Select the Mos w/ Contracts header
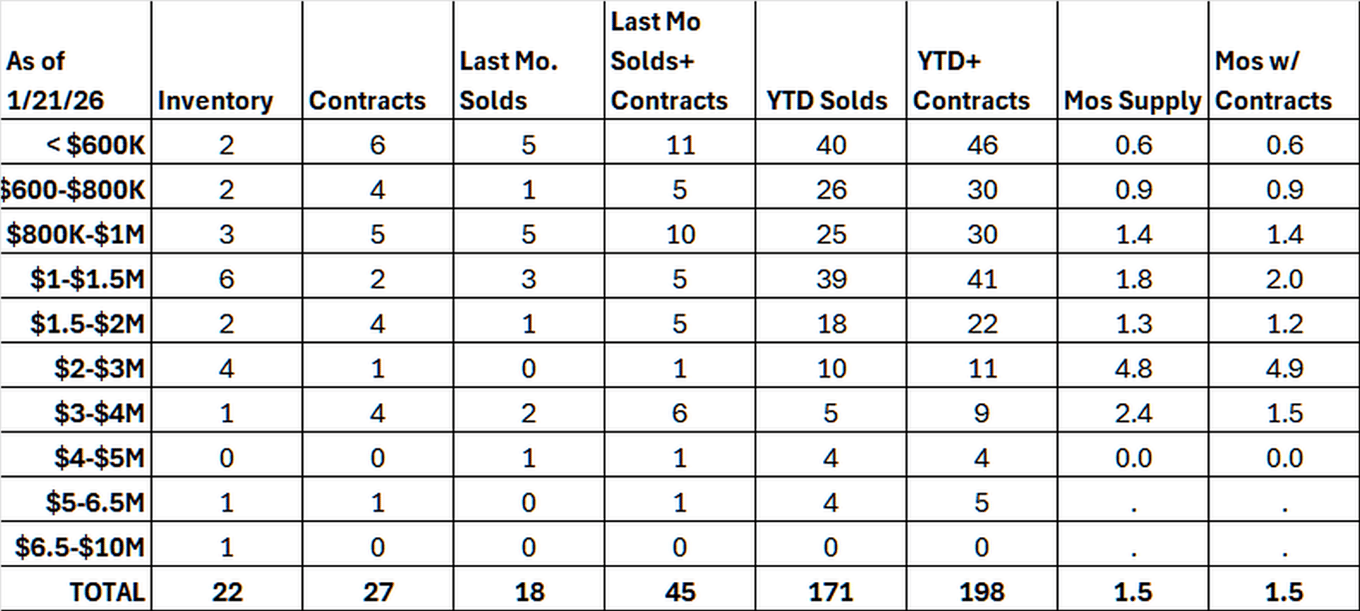This screenshot has width=1360, height=611. coord(1273,81)
